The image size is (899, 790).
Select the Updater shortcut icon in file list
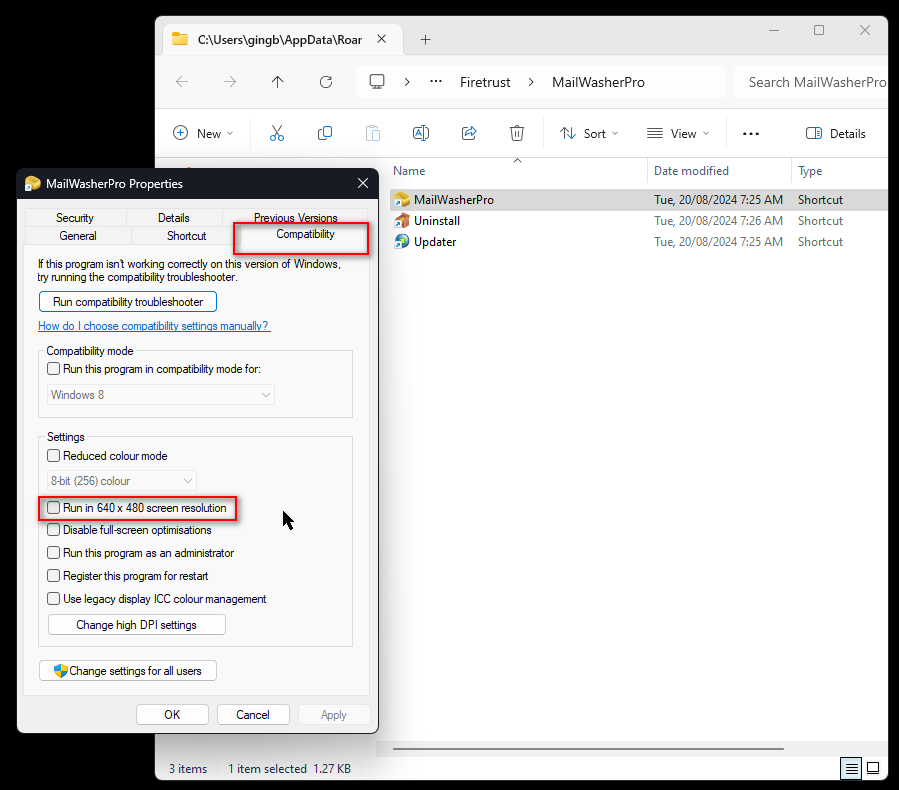(x=402, y=242)
